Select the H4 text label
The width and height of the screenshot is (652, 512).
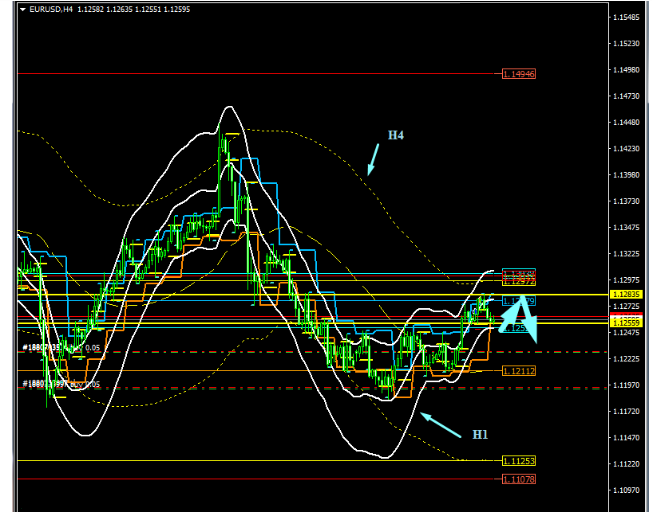point(396,134)
